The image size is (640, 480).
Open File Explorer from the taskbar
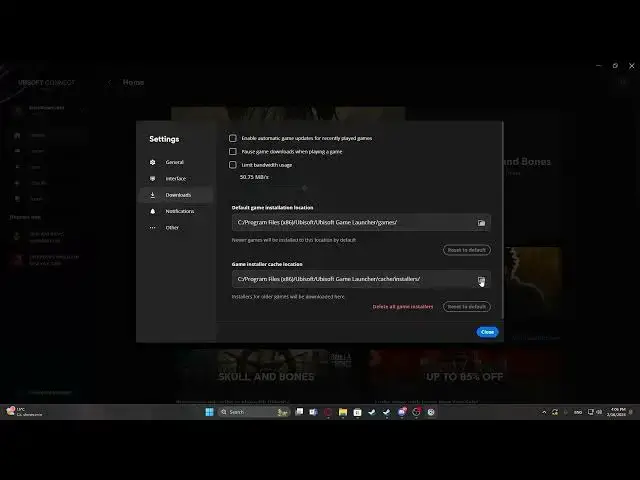click(x=343, y=412)
